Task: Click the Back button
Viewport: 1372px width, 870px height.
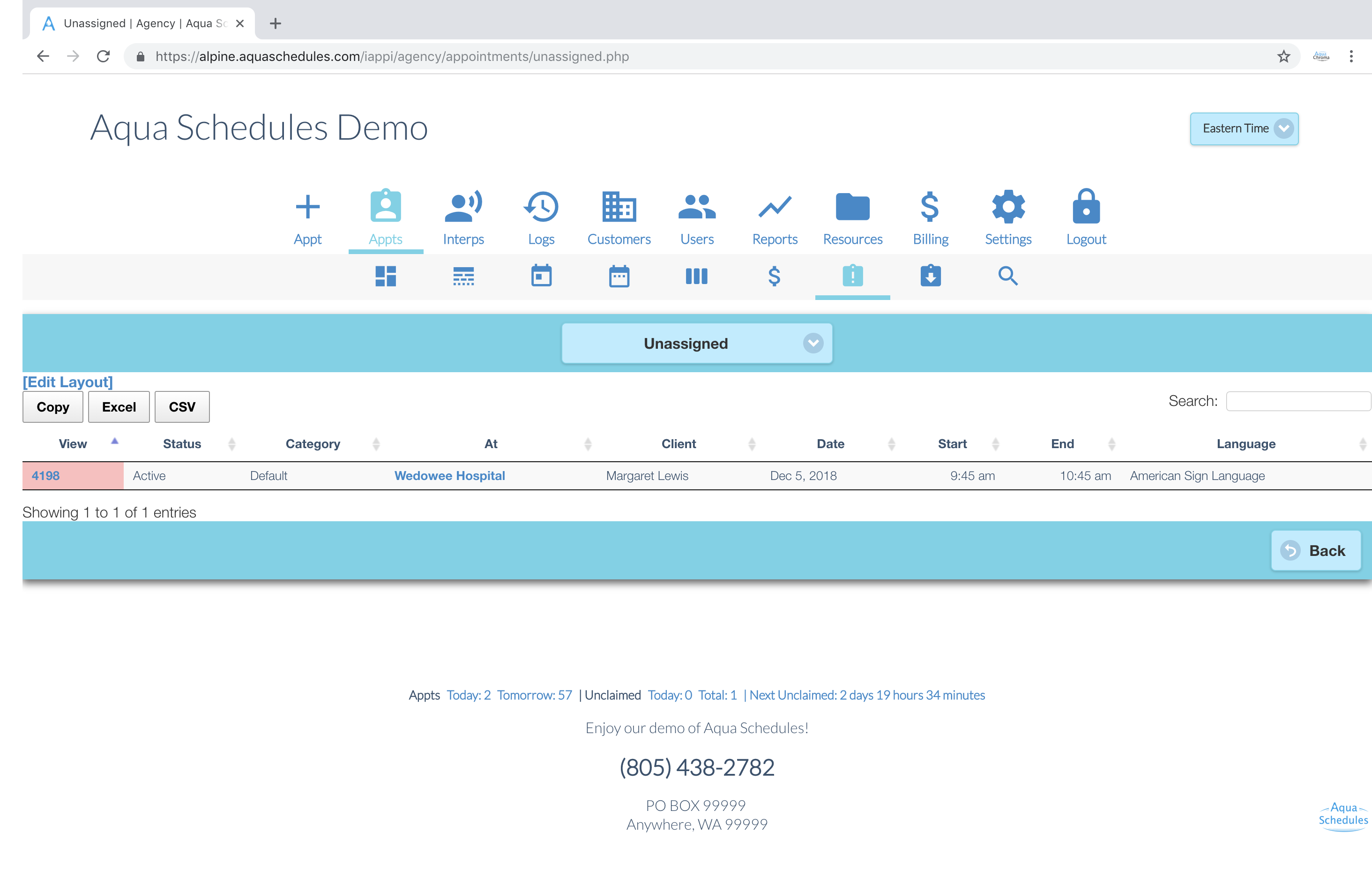Action: (x=1316, y=551)
